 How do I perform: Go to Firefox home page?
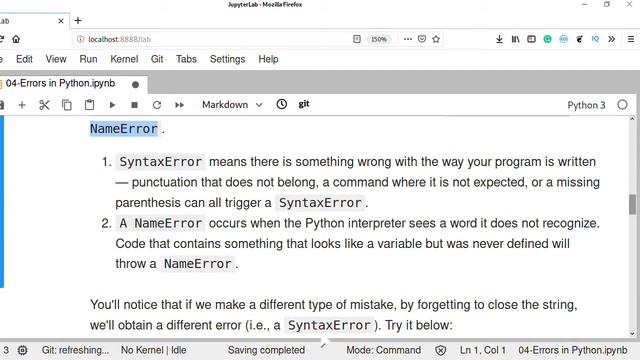coord(16,39)
